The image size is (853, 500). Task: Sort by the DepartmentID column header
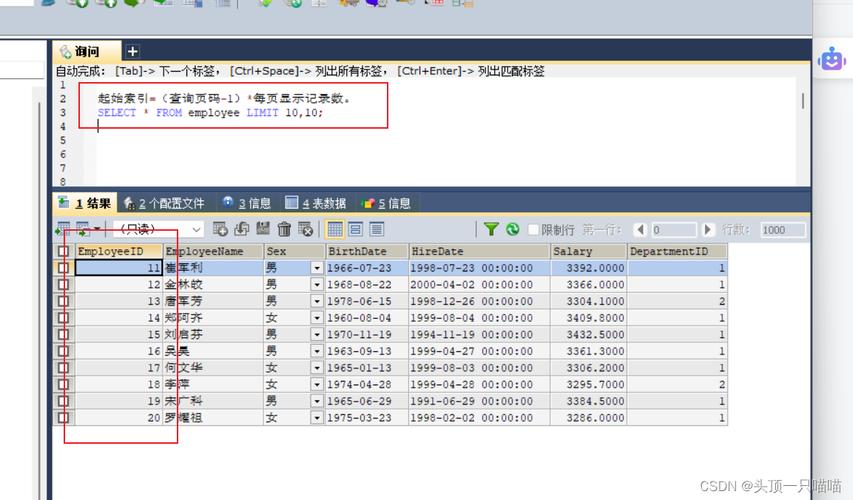pyautogui.click(x=677, y=251)
